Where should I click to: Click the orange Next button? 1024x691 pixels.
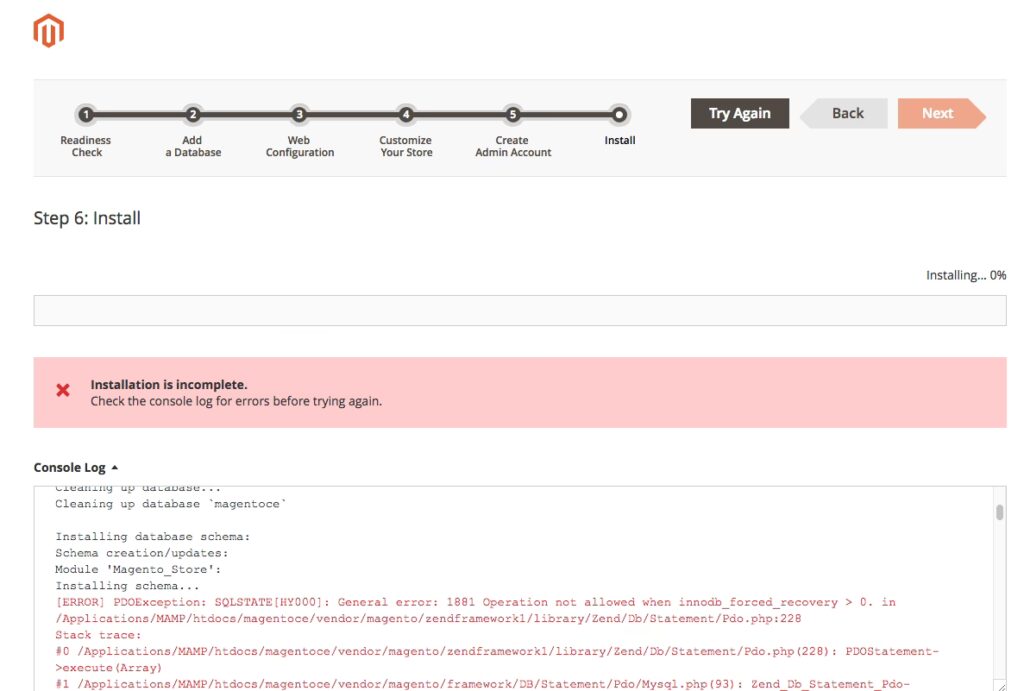pyautogui.click(x=939, y=114)
